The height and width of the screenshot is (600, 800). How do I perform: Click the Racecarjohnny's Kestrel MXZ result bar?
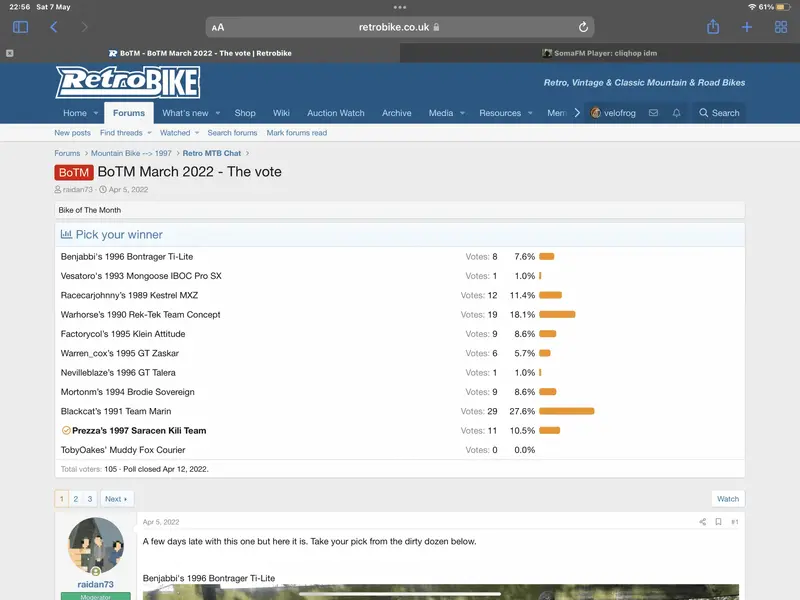tap(551, 295)
